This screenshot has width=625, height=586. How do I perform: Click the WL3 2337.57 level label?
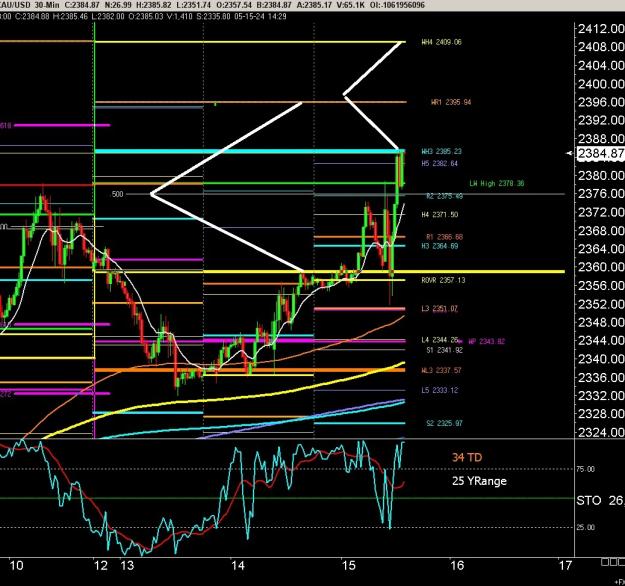point(441,370)
